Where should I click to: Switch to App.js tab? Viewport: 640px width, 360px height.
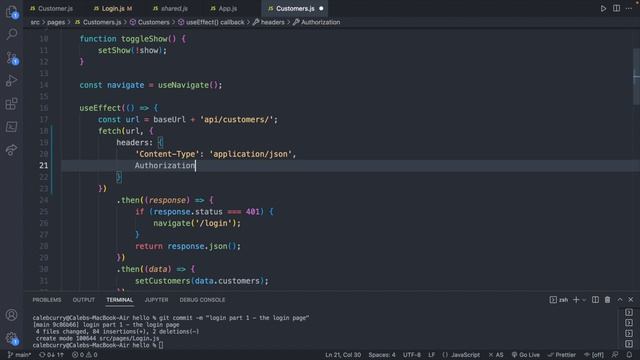[x=224, y=9]
